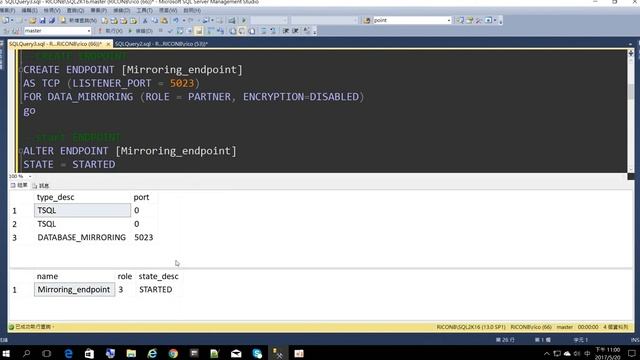Screen dimensions: 640x360
Task: Click the state_desc column header
Action: point(158,276)
